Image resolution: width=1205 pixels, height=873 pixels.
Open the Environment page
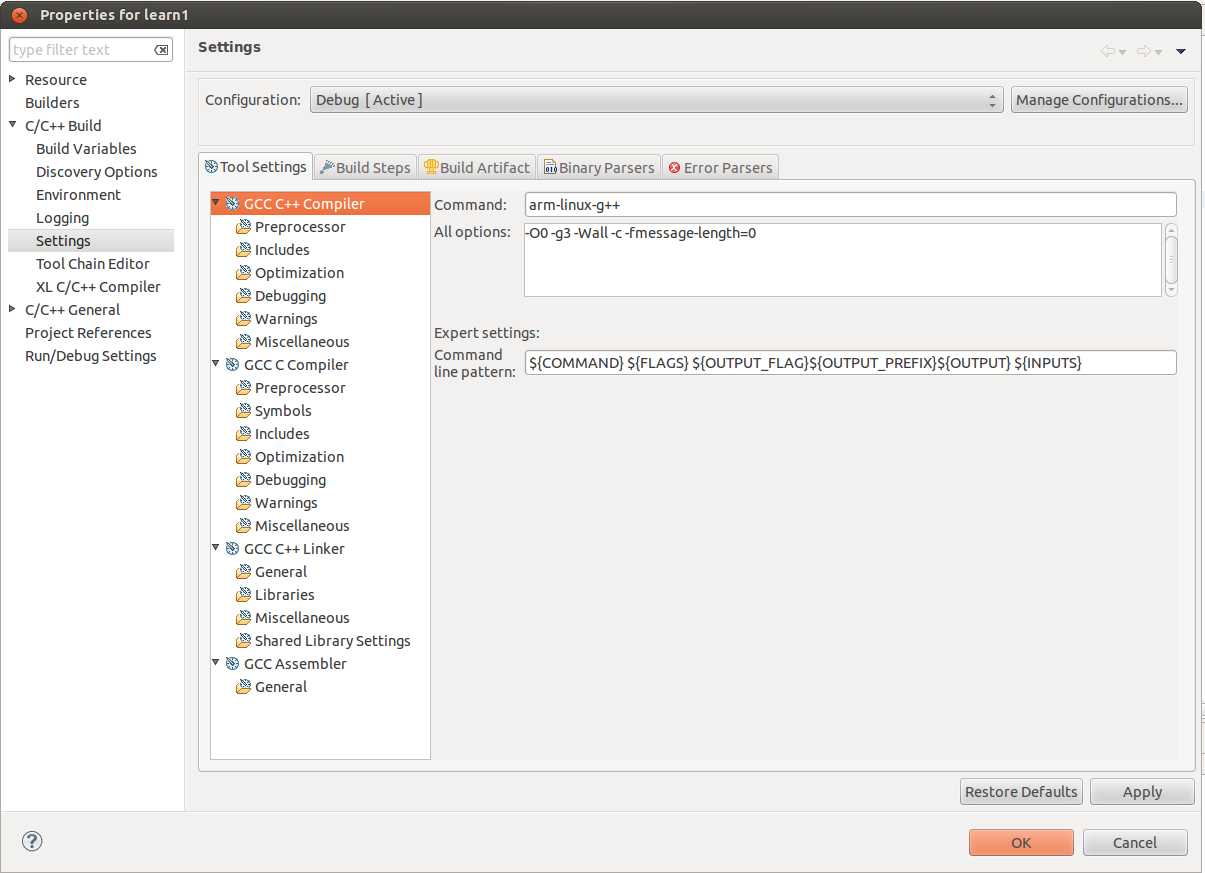click(x=78, y=195)
